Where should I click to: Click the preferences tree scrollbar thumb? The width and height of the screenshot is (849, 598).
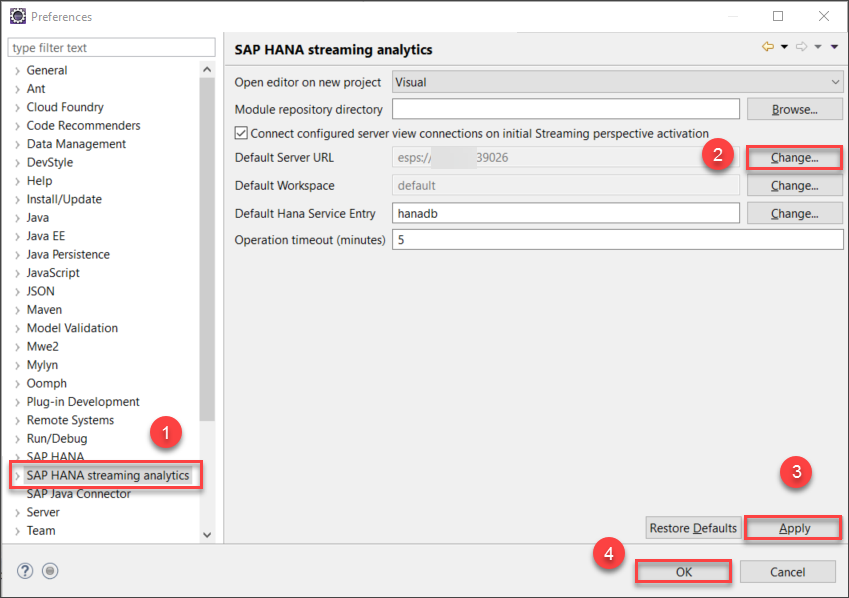pyautogui.click(x=207, y=249)
